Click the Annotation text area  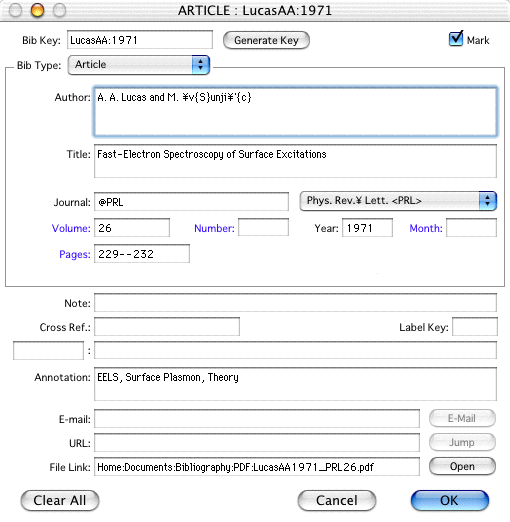(295, 384)
